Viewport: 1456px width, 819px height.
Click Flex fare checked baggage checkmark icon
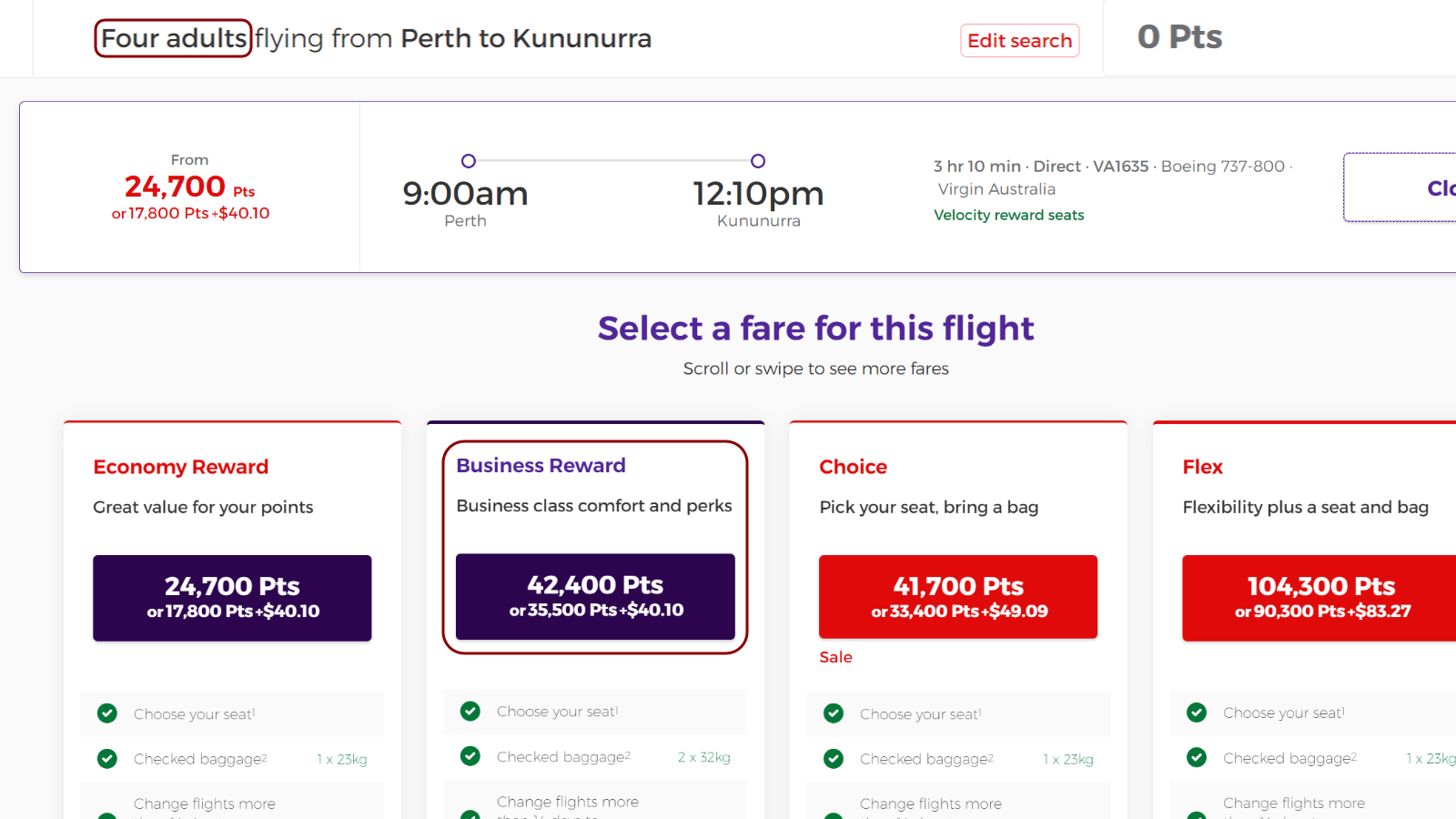pyautogui.click(x=1197, y=757)
